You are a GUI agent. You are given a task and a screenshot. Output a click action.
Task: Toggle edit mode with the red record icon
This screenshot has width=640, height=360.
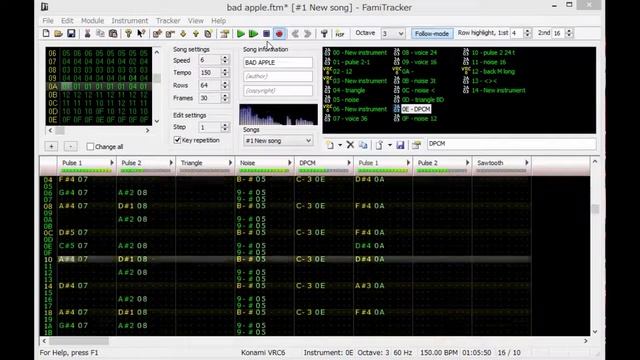[279, 33]
